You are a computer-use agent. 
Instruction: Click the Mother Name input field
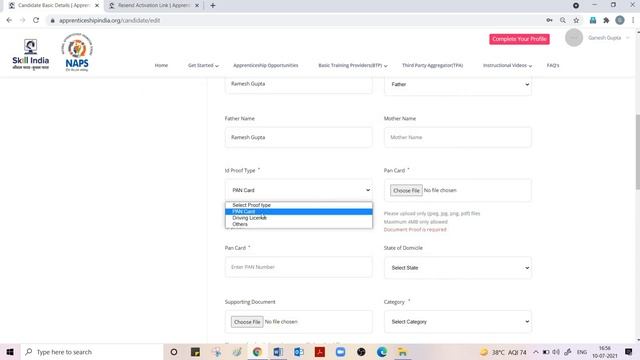click(x=458, y=137)
